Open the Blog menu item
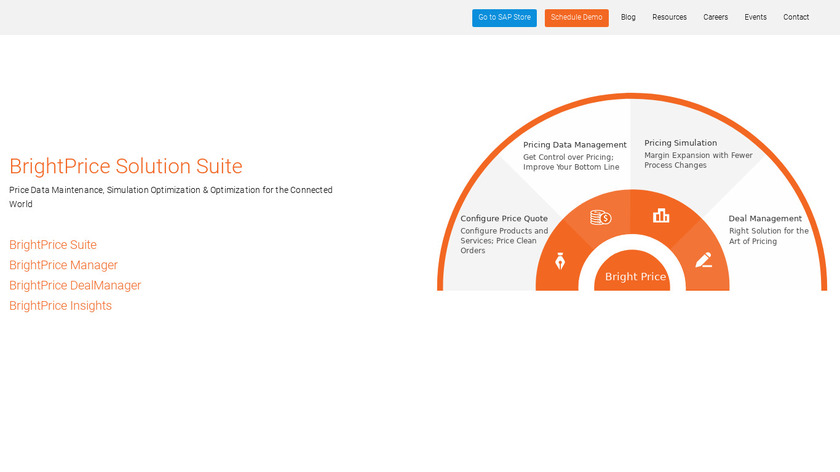This screenshot has width=840, height=472. tap(628, 17)
